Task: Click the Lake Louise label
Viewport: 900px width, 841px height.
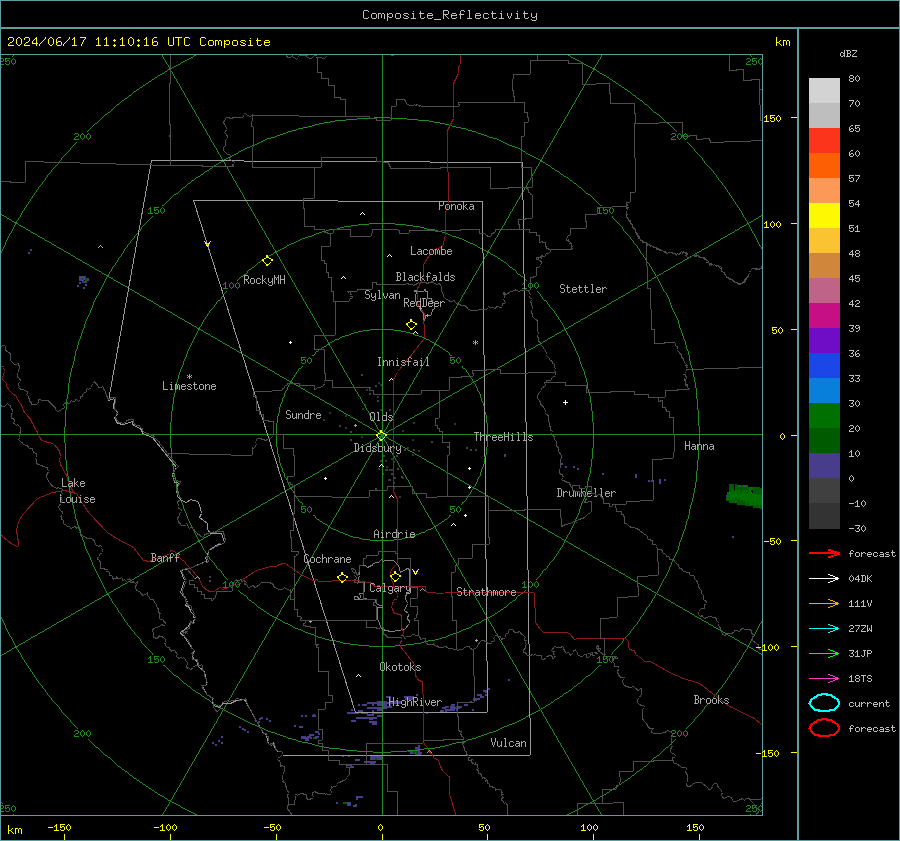Action: pyautogui.click(x=77, y=491)
